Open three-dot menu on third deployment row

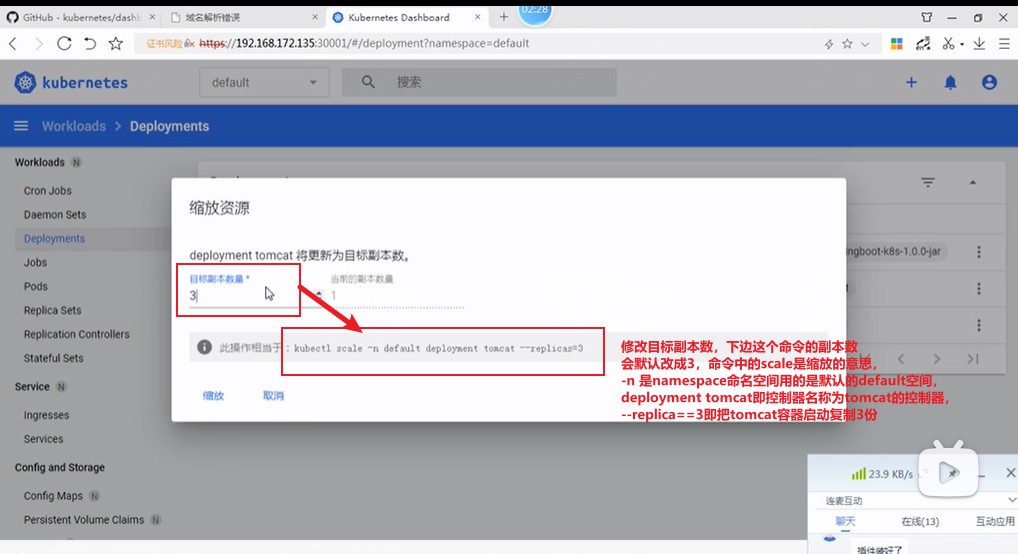pos(979,325)
